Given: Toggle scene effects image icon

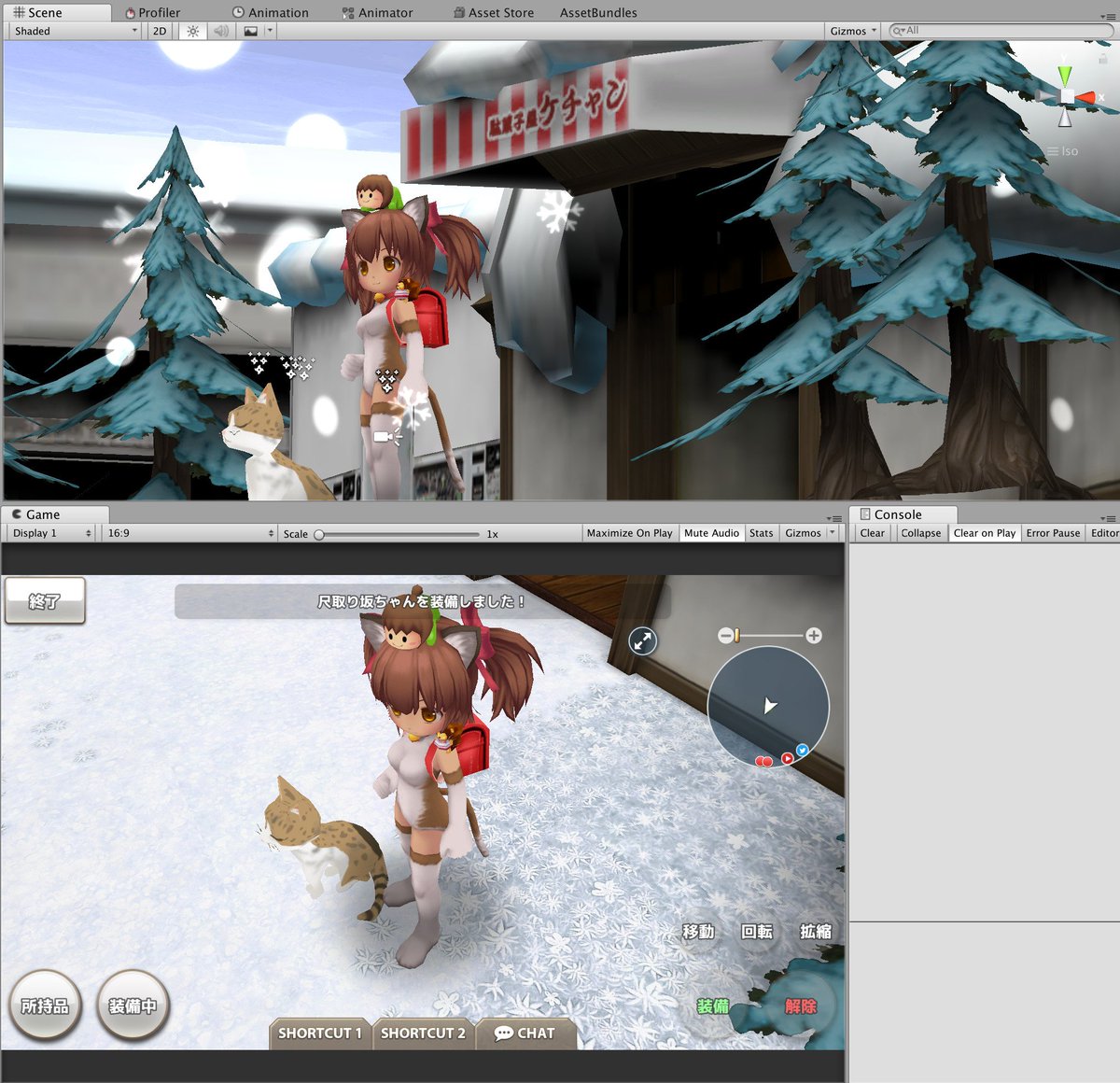Looking at the screenshot, I should click(x=250, y=31).
